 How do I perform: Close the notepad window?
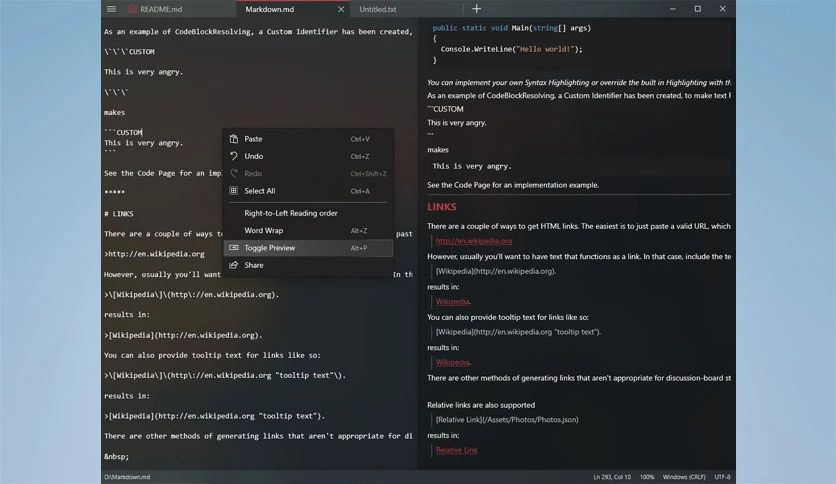click(722, 9)
